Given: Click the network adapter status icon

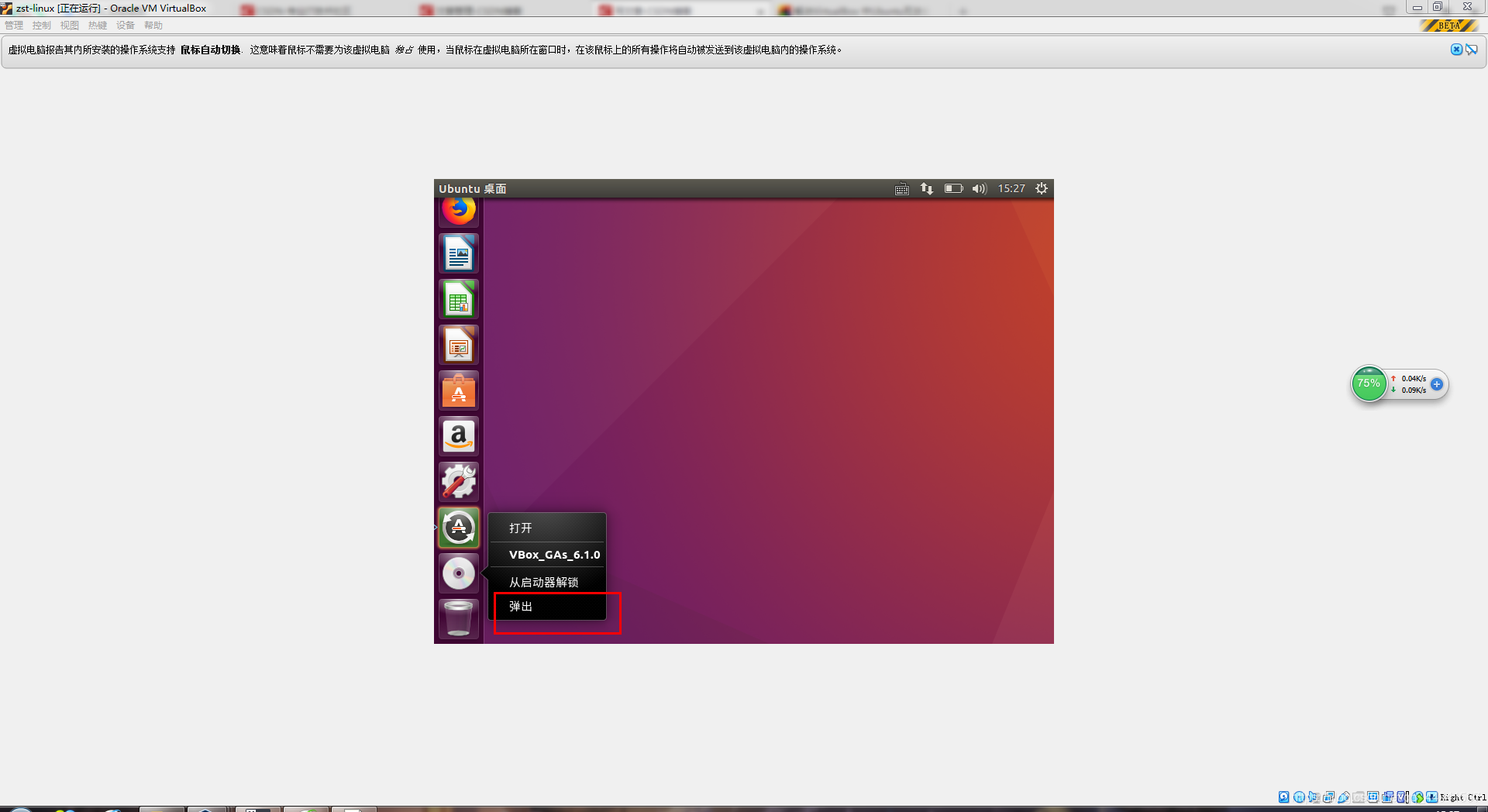Looking at the screenshot, I should coord(1328,797).
